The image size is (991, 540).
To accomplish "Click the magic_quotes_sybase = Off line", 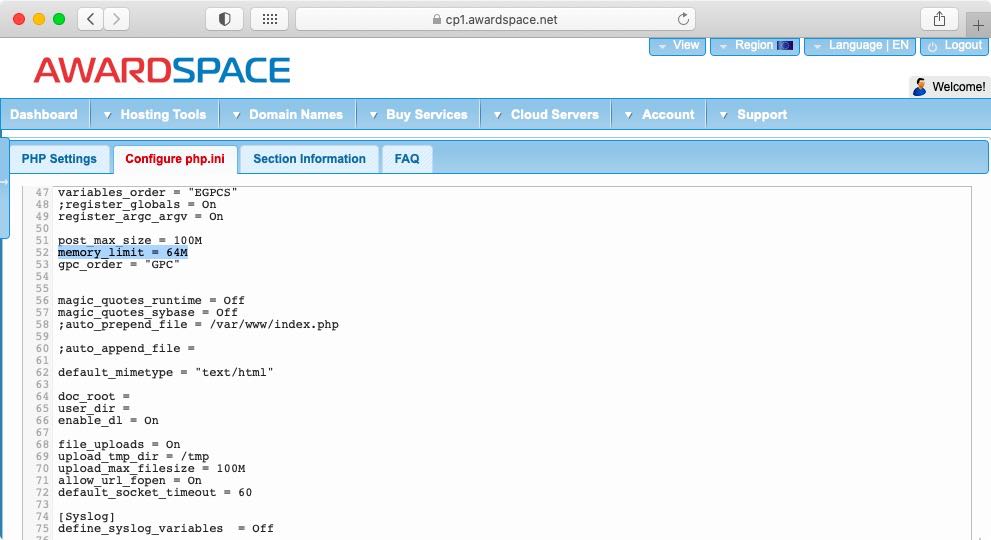I will [x=148, y=312].
